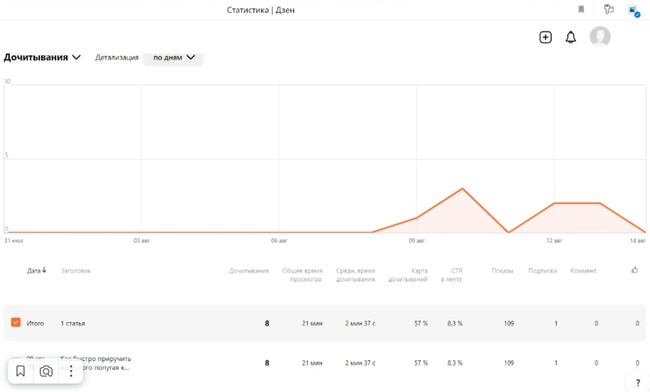
Task: Open help via the question mark button
Action: coord(638,383)
